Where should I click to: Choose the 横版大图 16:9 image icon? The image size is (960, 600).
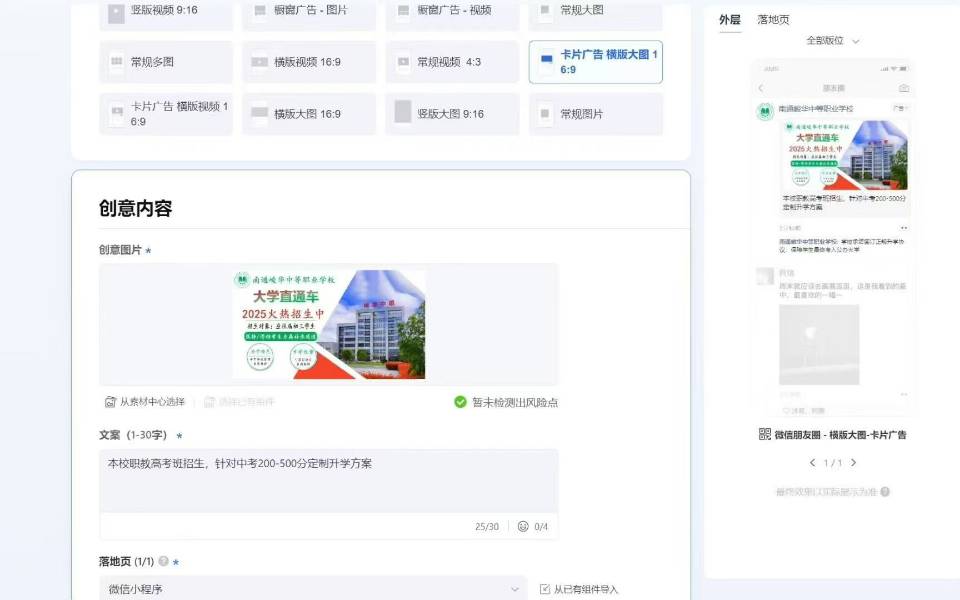tap(260, 113)
